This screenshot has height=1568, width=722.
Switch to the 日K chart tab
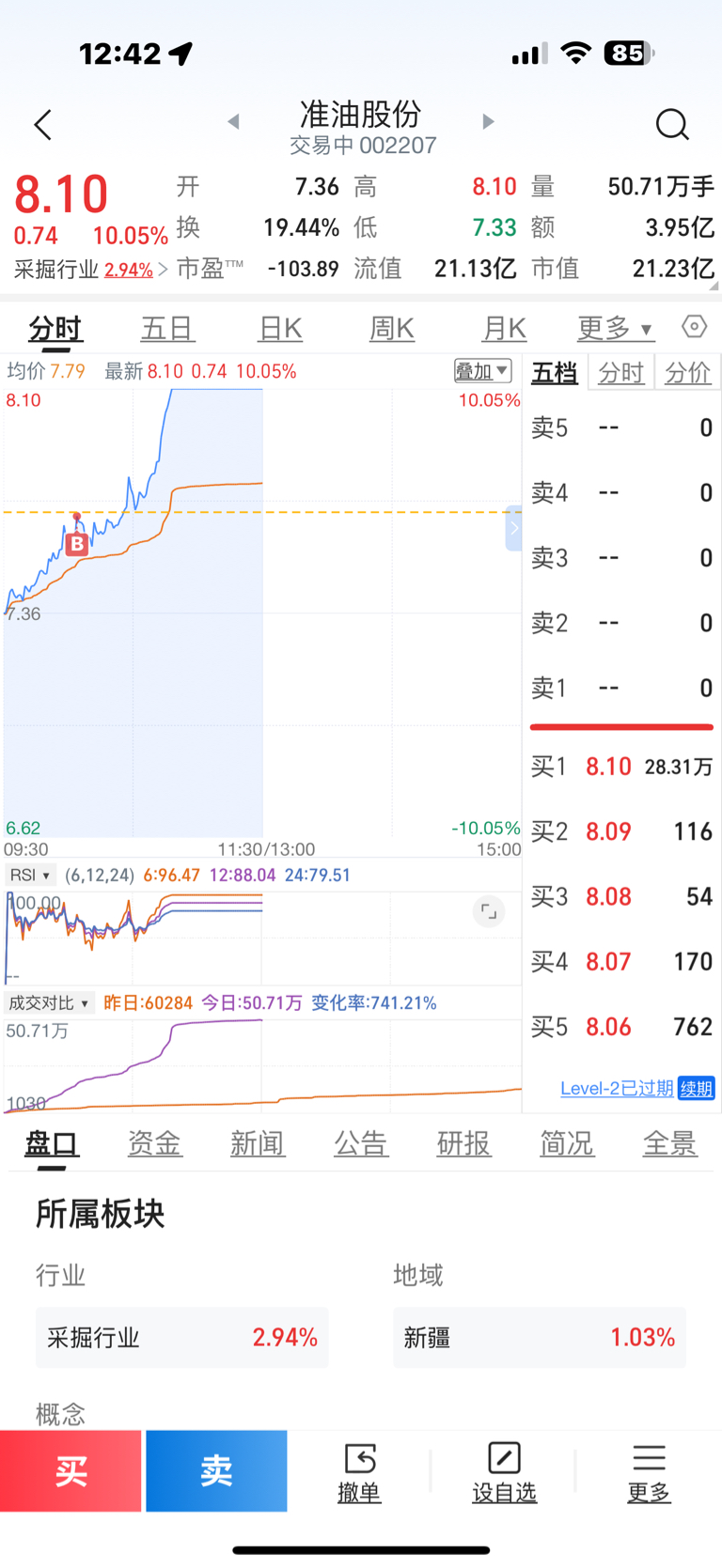[x=280, y=329]
